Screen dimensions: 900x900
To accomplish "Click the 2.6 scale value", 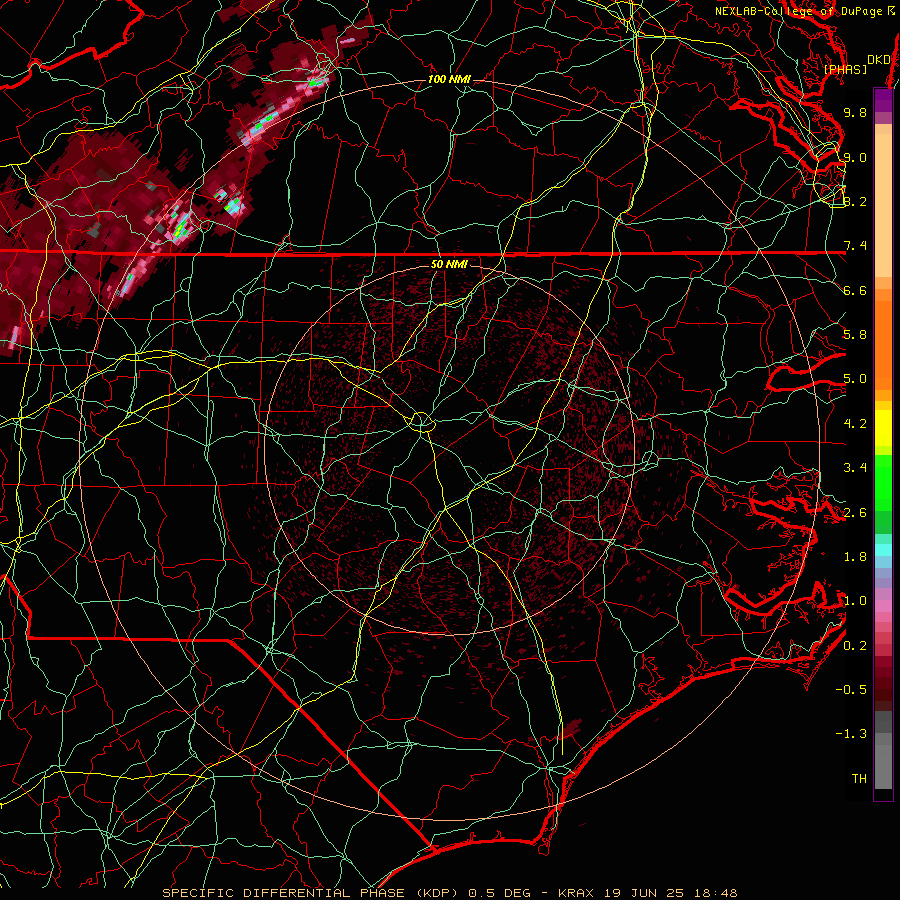I will [855, 513].
